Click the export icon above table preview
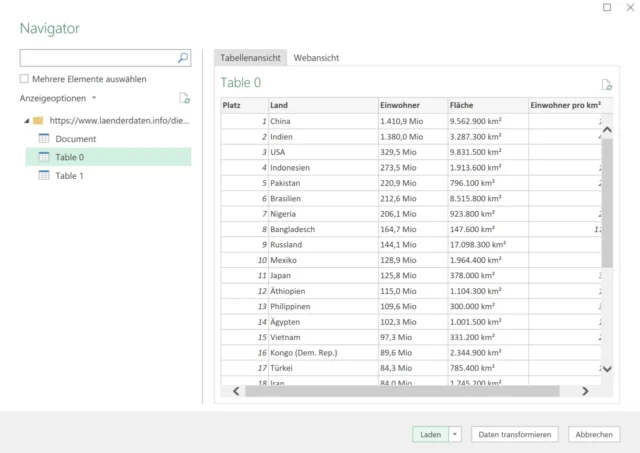 (606, 85)
